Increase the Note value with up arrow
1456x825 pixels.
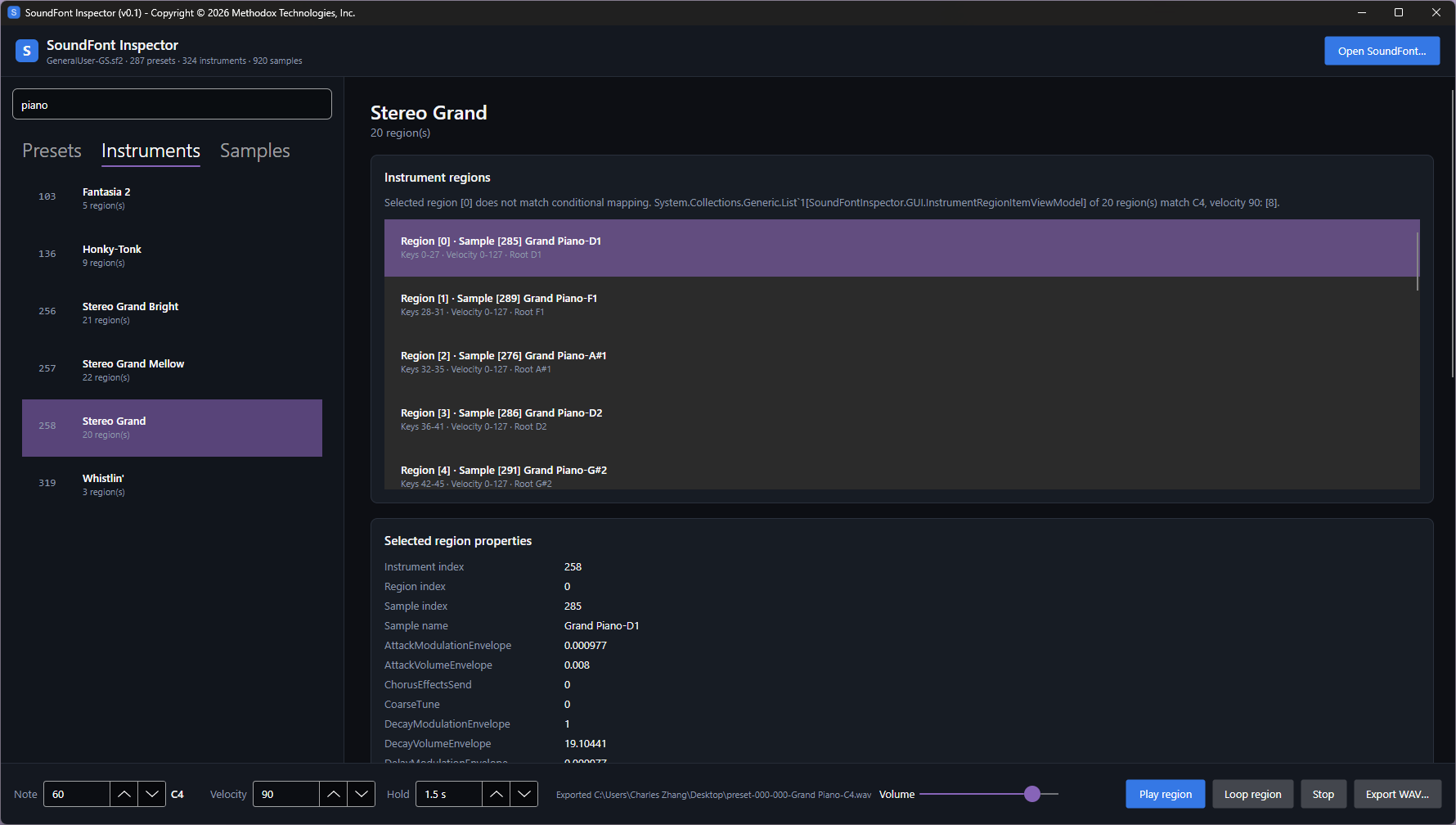tap(124, 794)
